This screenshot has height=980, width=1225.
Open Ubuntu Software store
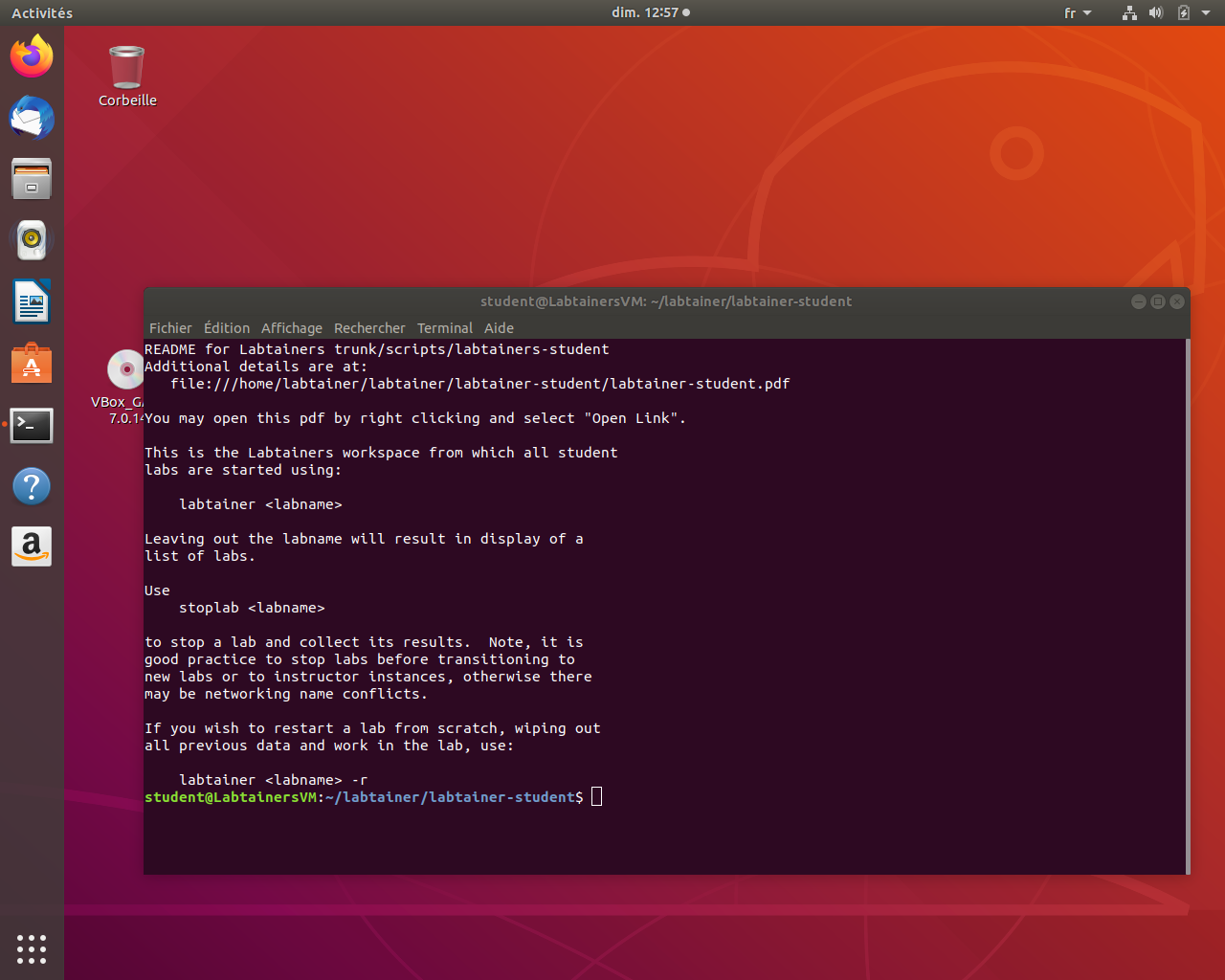32,364
